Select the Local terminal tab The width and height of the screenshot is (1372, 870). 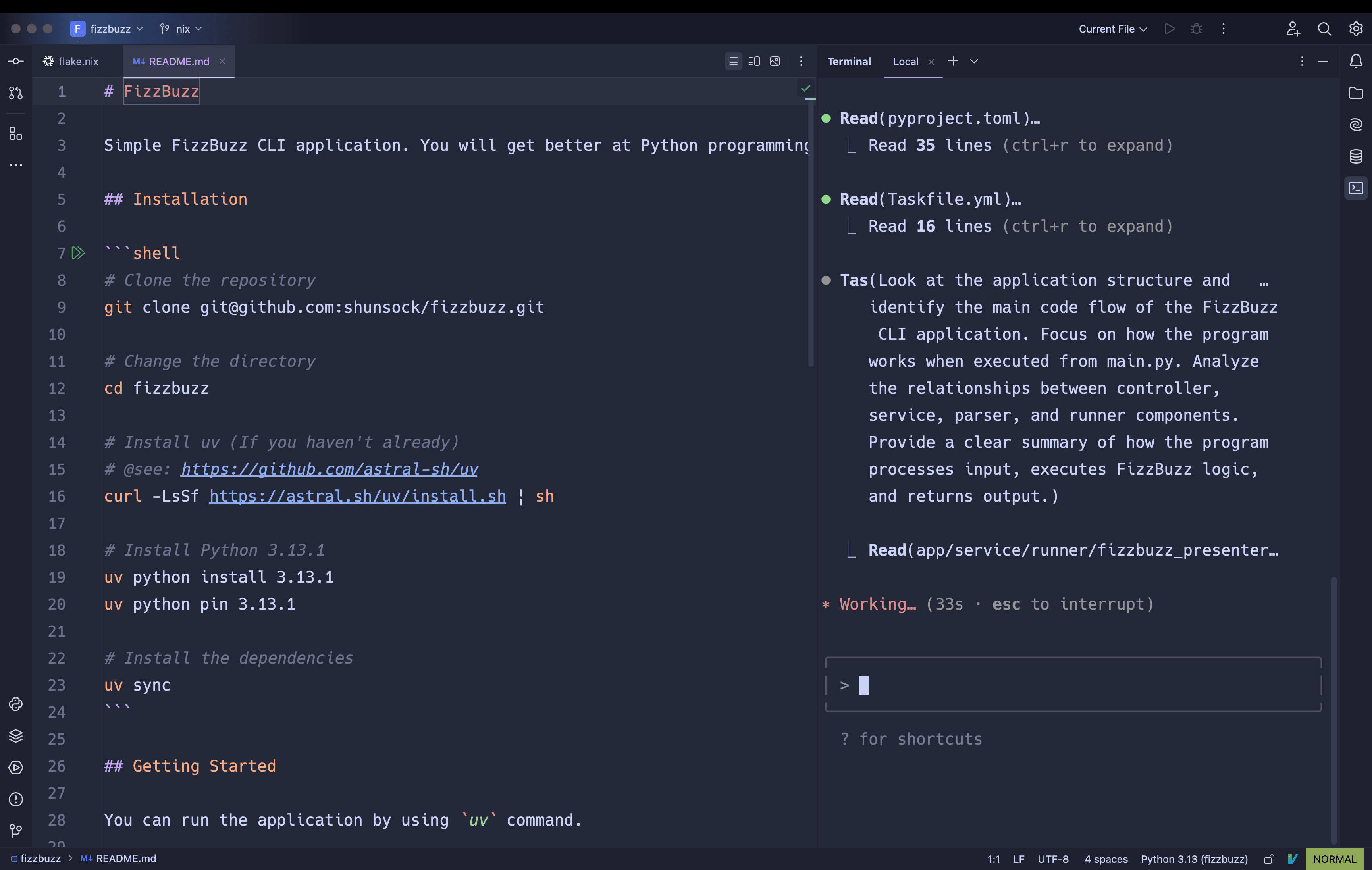click(906, 61)
